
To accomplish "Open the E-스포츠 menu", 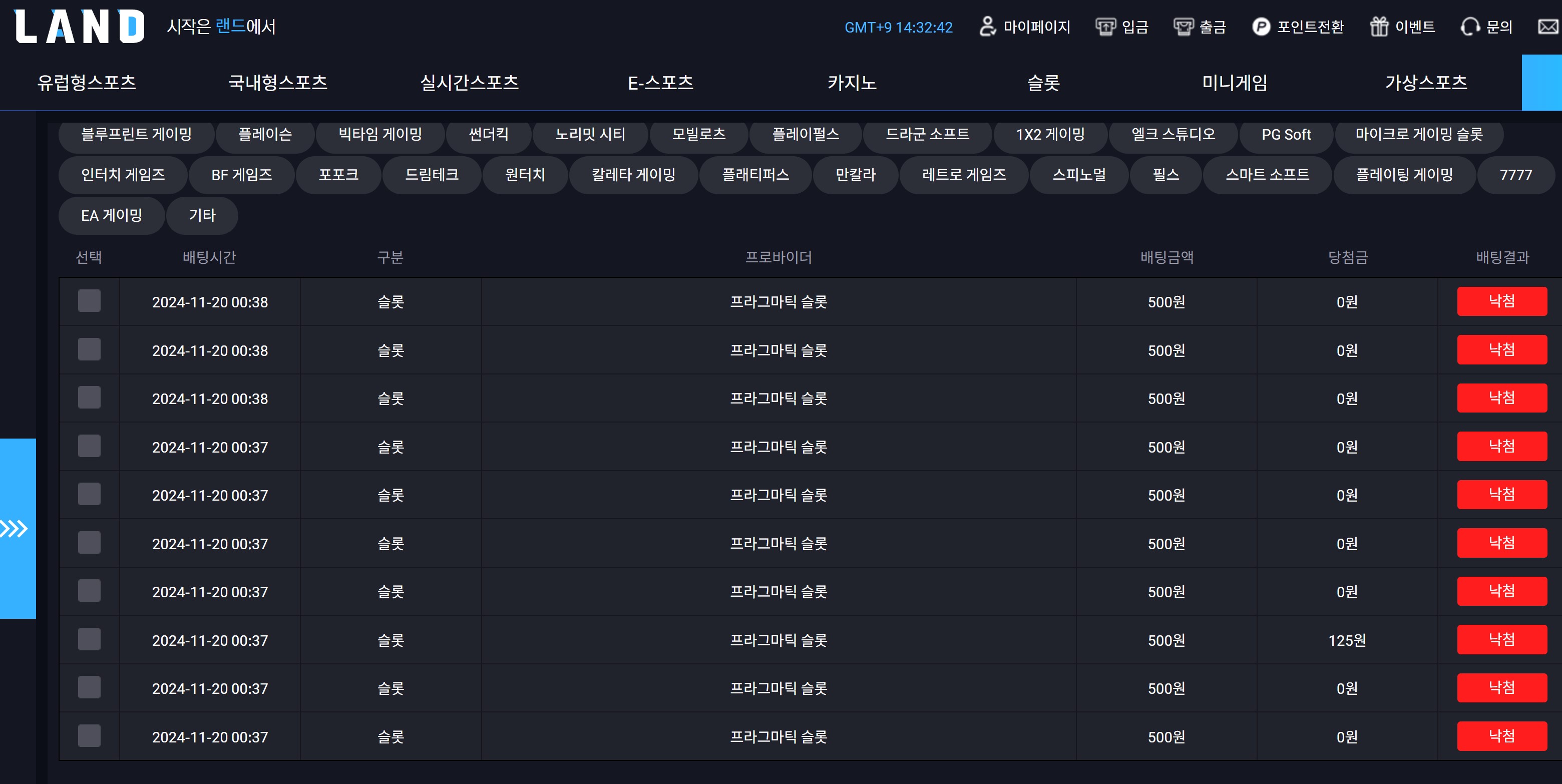I will pyautogui.click(x=660, y=83).
